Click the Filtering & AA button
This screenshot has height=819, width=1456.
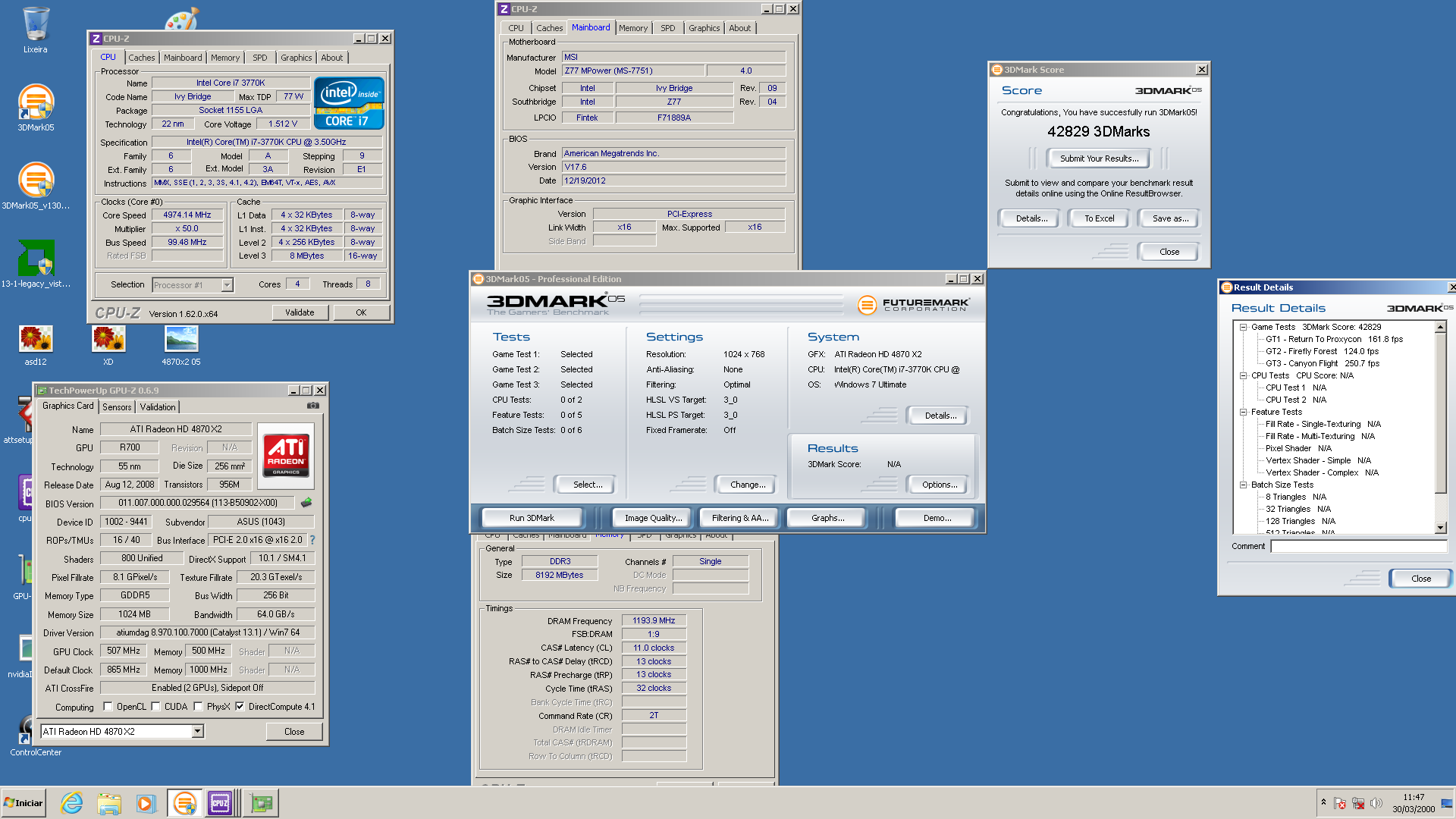tap(740, 518)
